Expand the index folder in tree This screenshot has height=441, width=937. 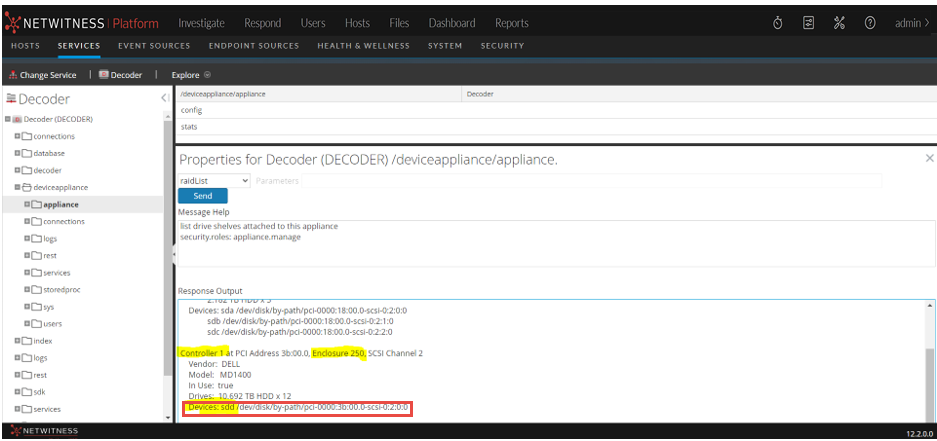point(17,341)
